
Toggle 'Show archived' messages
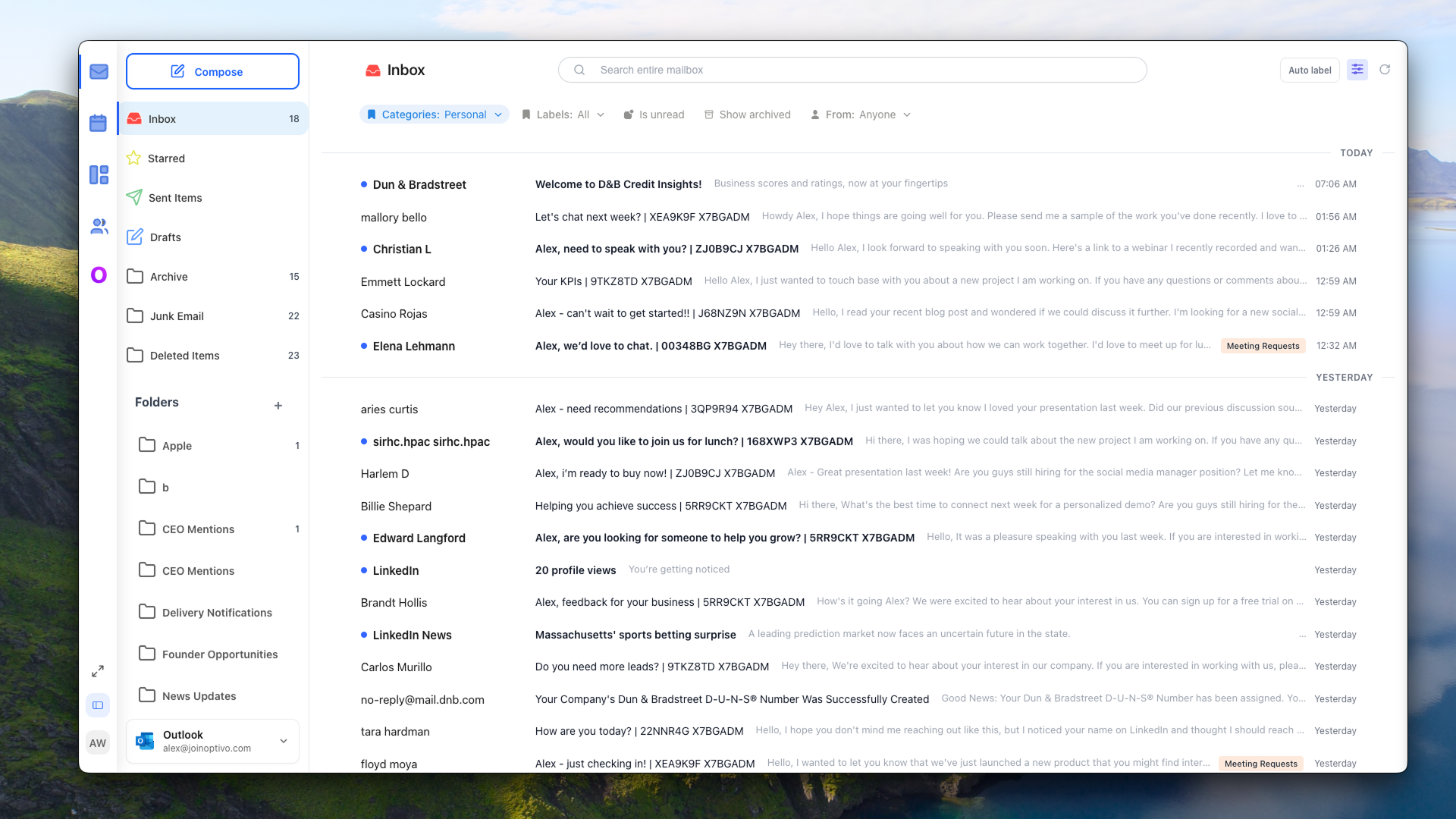pyautogui.click(x=747, y=115)
